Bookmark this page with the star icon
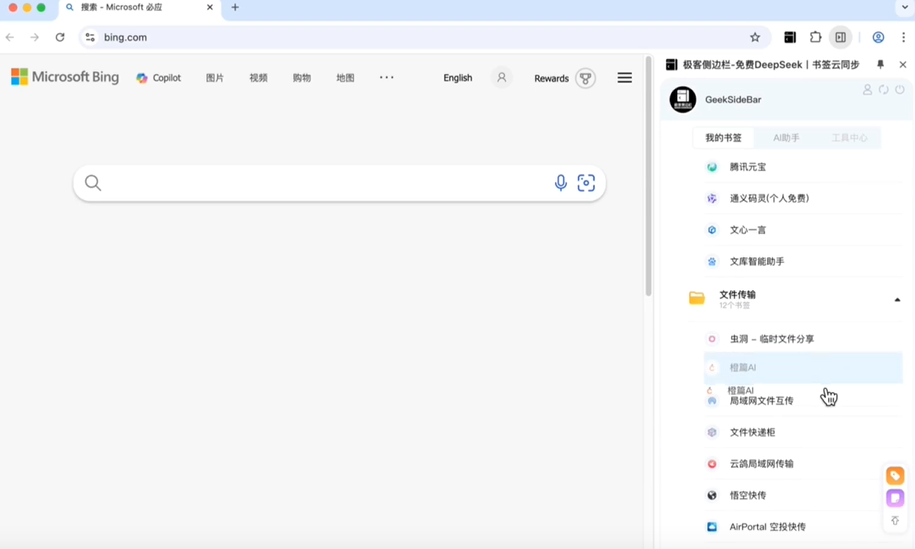Viewport: 915px width, 549px height. [755, 37]
